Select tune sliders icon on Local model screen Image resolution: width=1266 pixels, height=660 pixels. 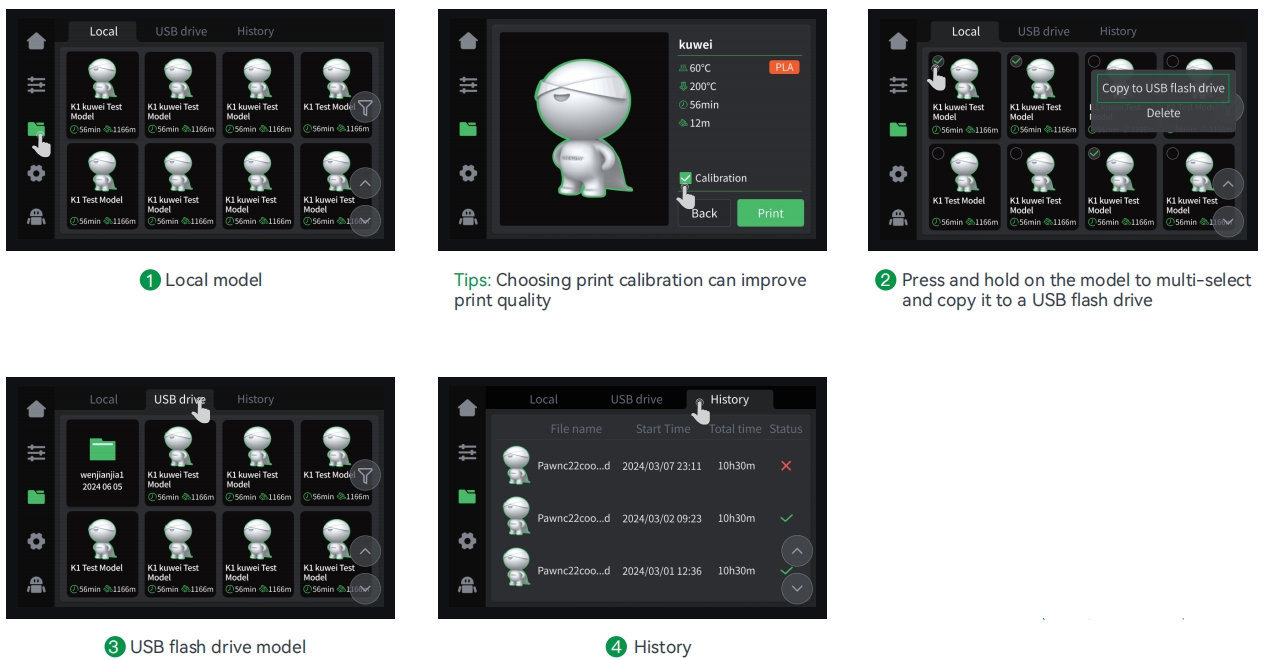click(x=36, y=85)
